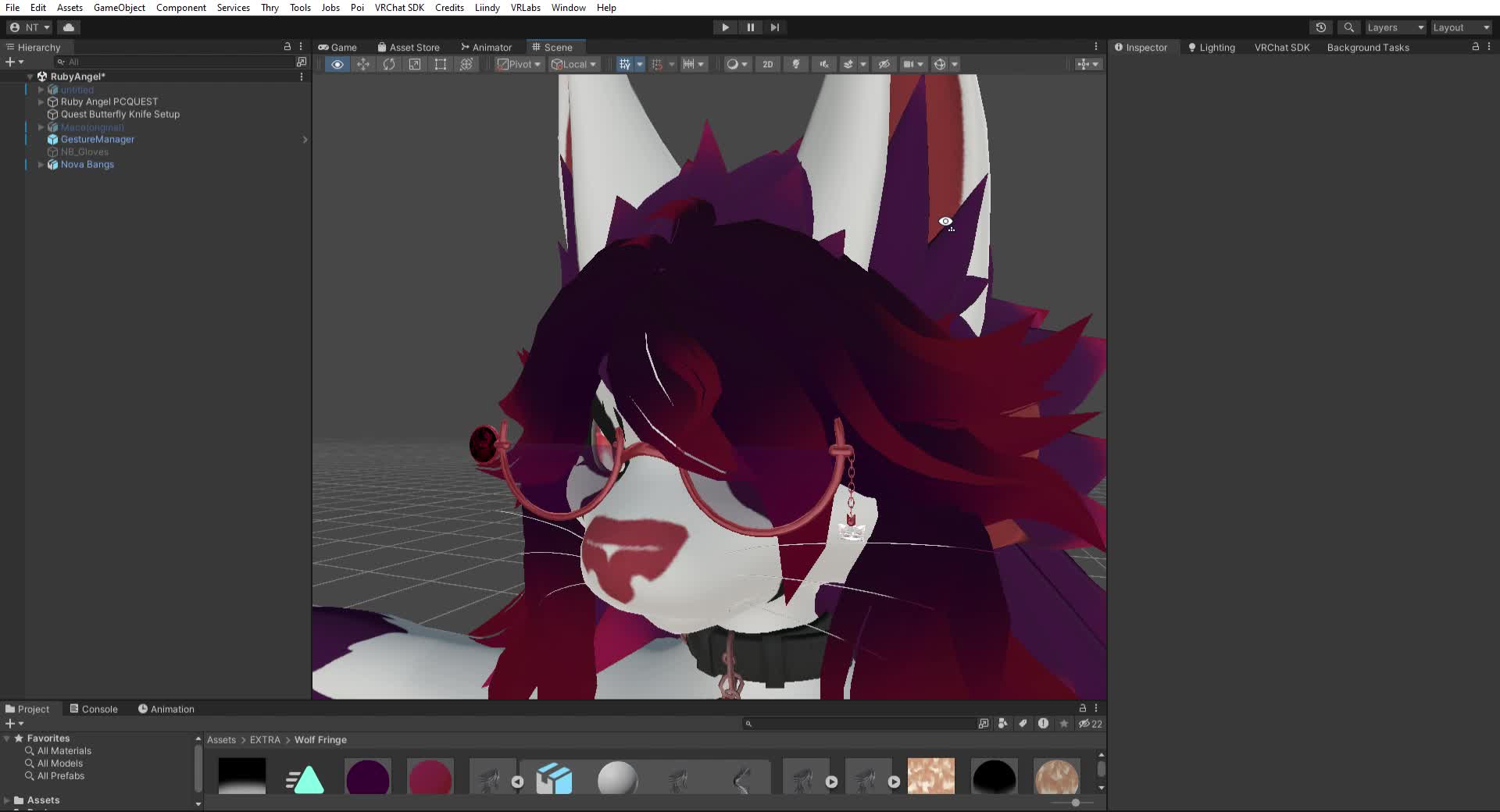Open the Animation tab
1500x812 pixels.
coord(166,709)
